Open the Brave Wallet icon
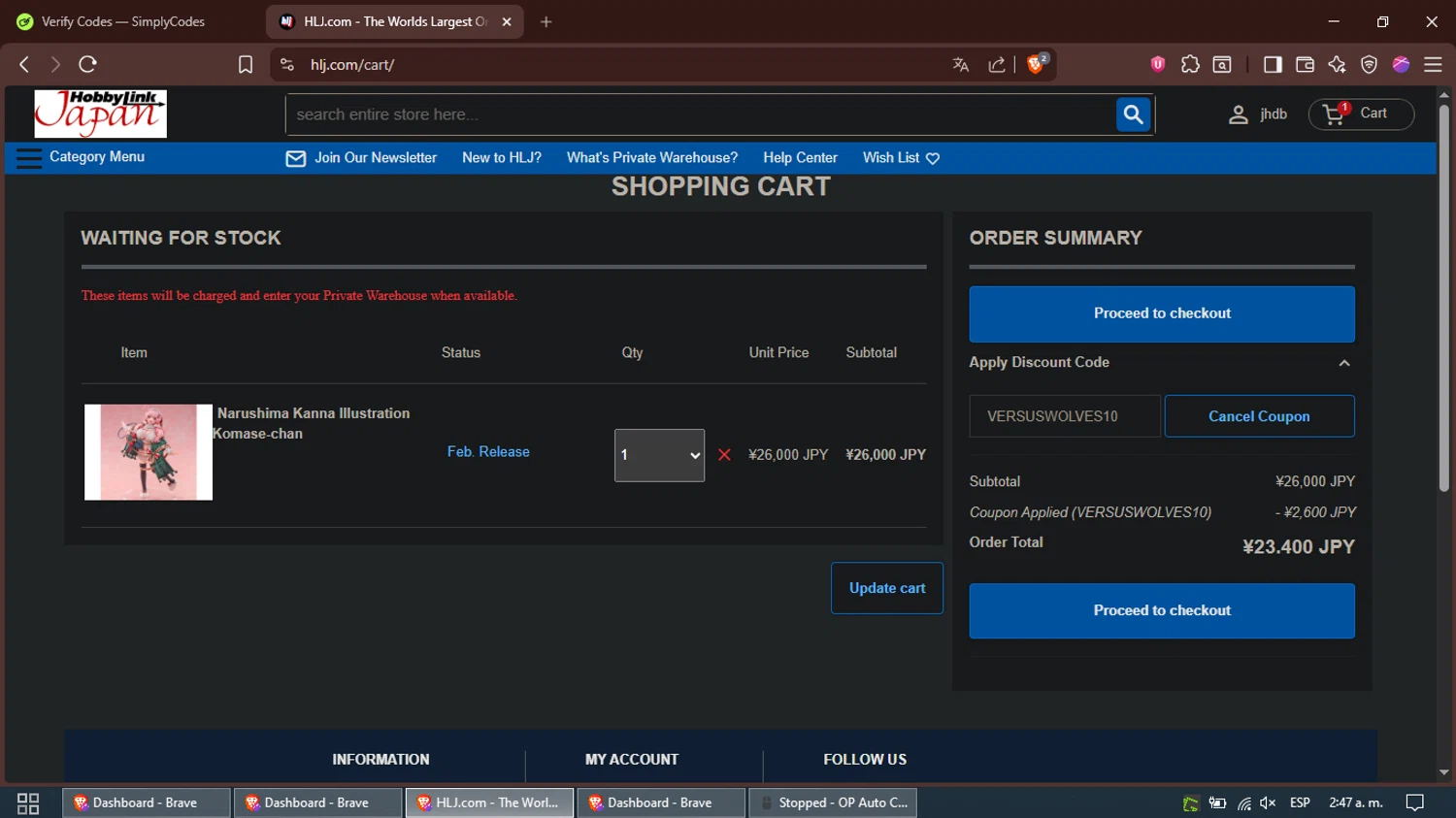 [1305, 64]
